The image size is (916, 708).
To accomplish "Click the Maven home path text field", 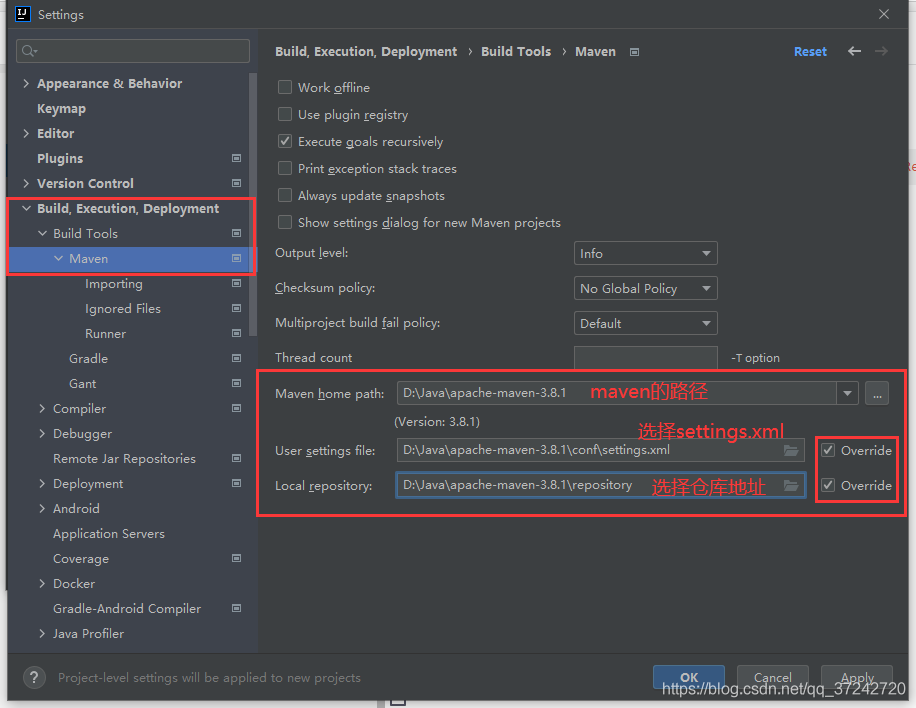I will [x=616, y=393].
